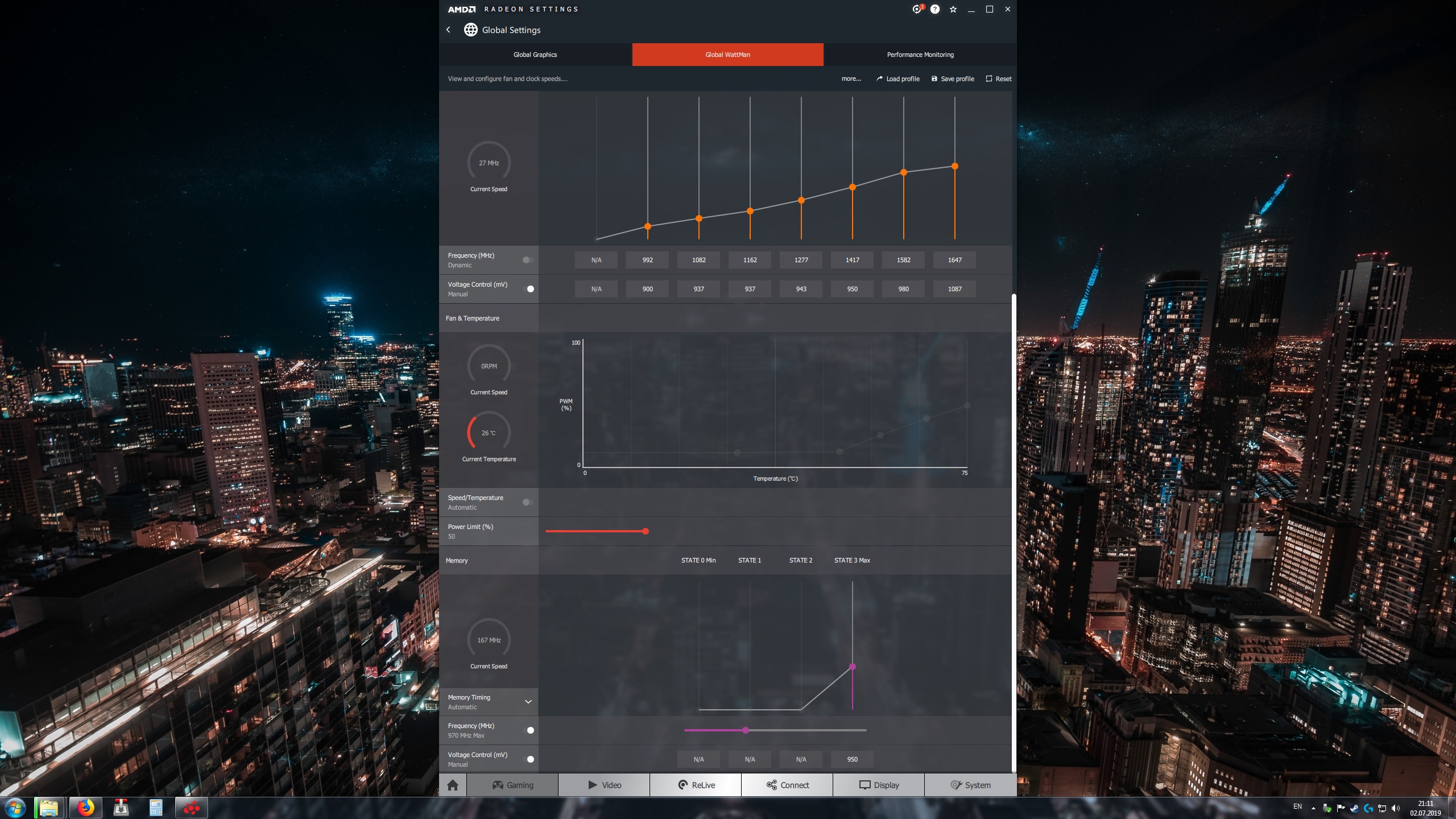1456x819 pixels.
Task: Open the ReLive section
Action: [696, 785]
